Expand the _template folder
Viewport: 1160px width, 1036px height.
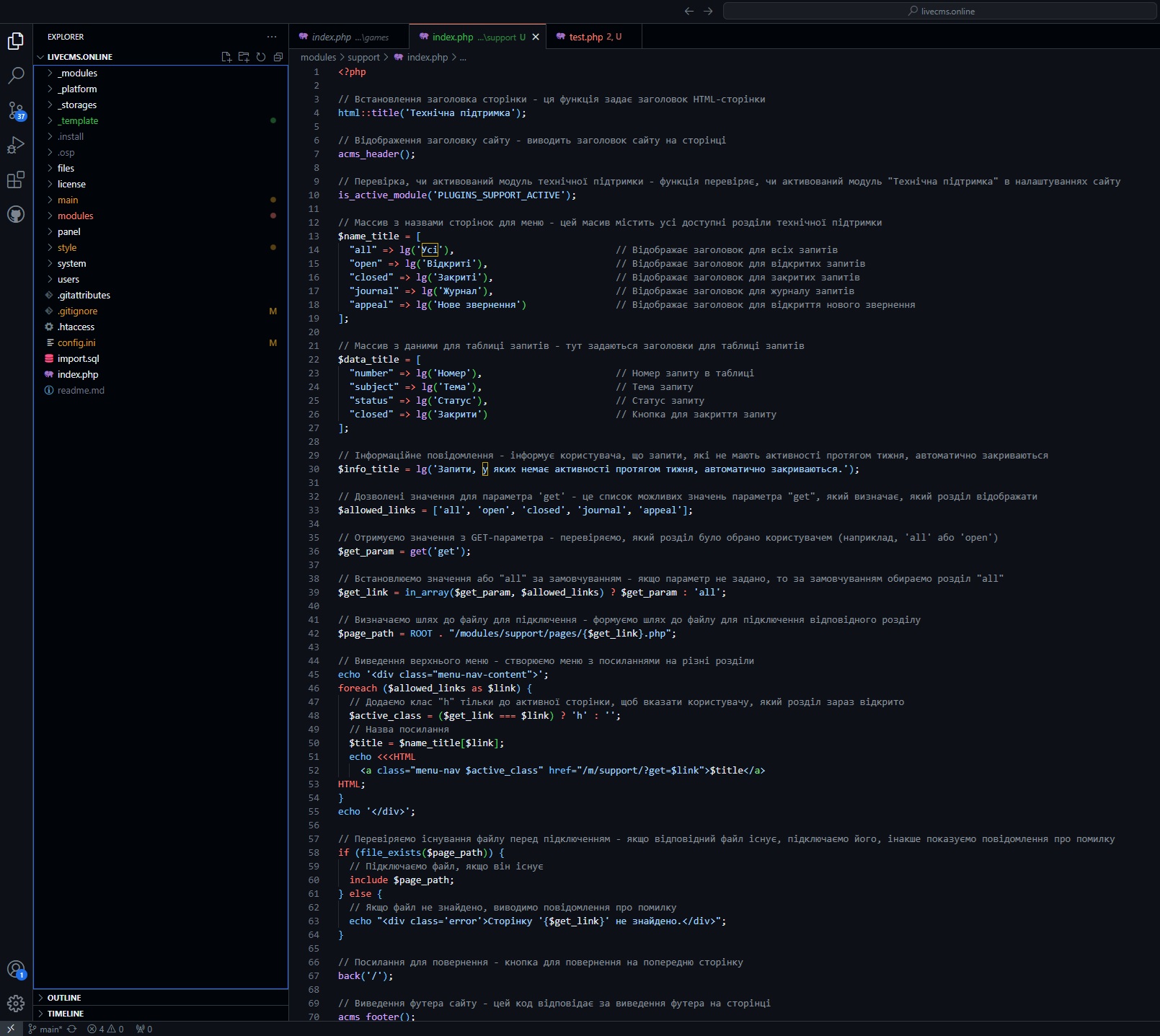click(x=78, y=120)
